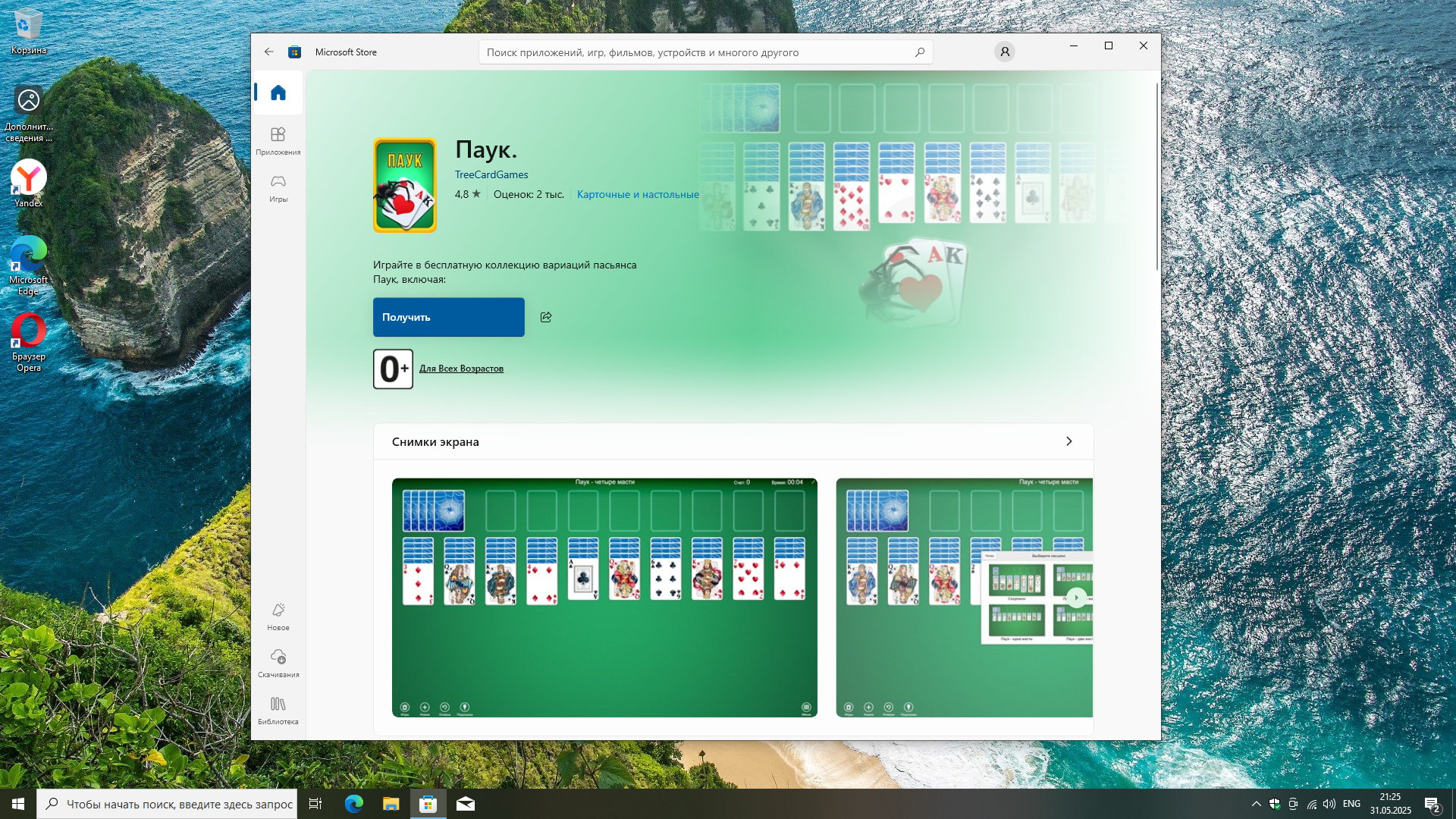Open the Приложения section in sidebar
Image resolution: width=1456 pixels, height=819 pixels.
pyautogui.click(x=278, y=140)
